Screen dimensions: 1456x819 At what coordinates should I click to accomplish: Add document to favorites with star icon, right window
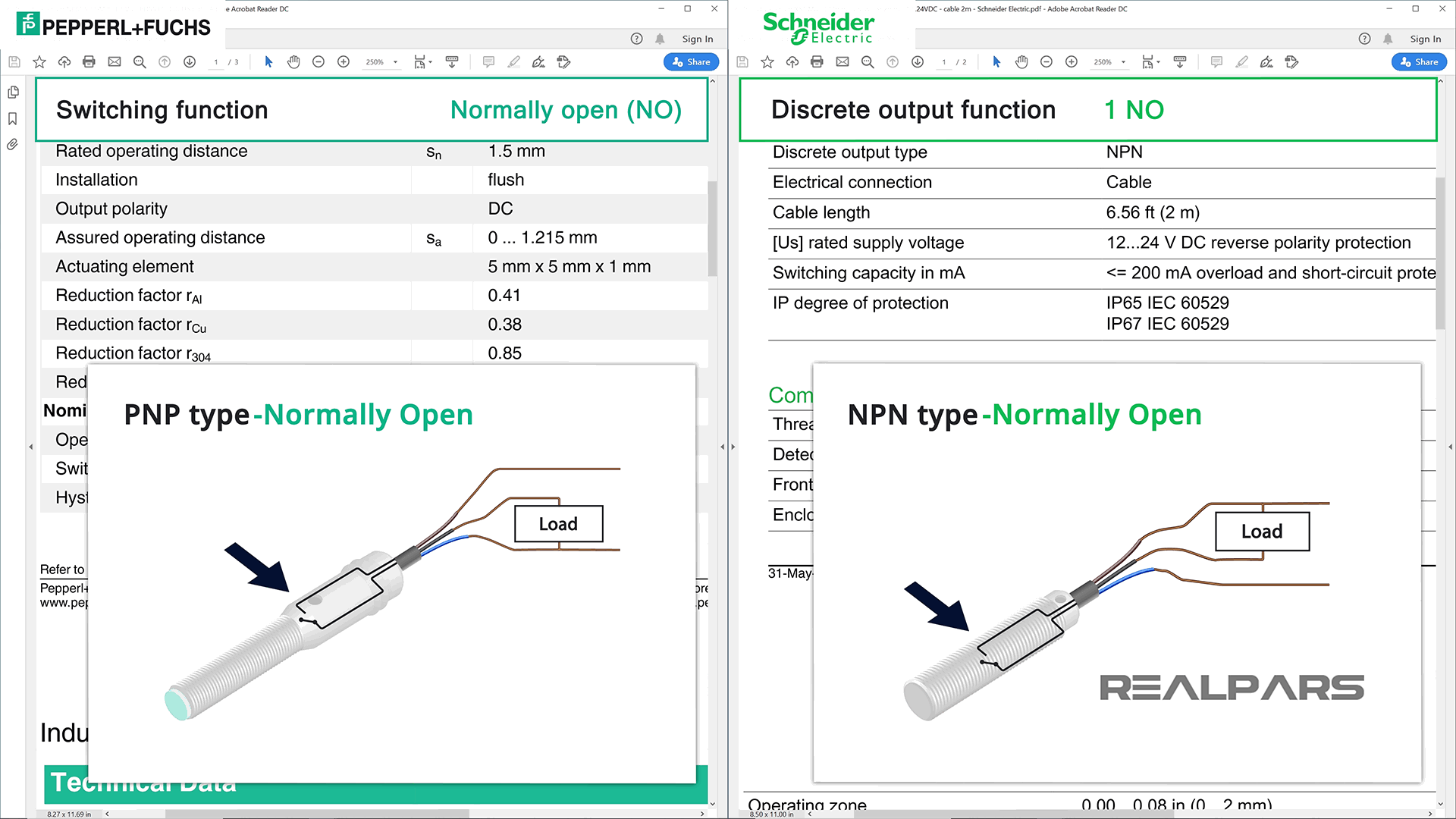pyautogui.click(x=767, y=61)
